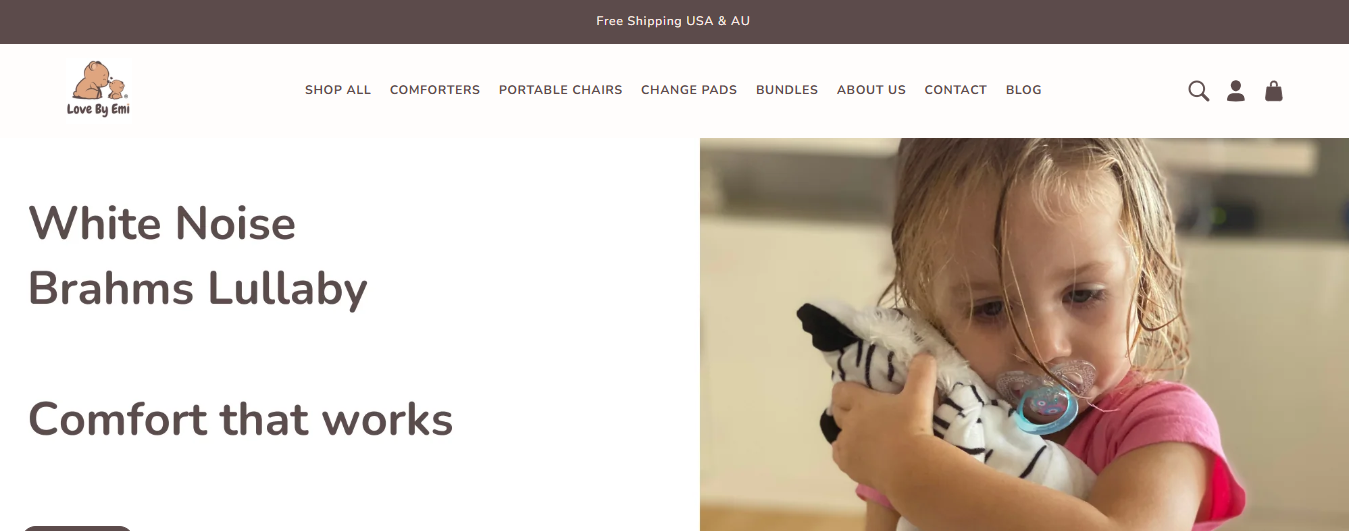Visit the ABOUT US page
The height and width of the screenshot is (531, 1349).
tap(871, 90)
